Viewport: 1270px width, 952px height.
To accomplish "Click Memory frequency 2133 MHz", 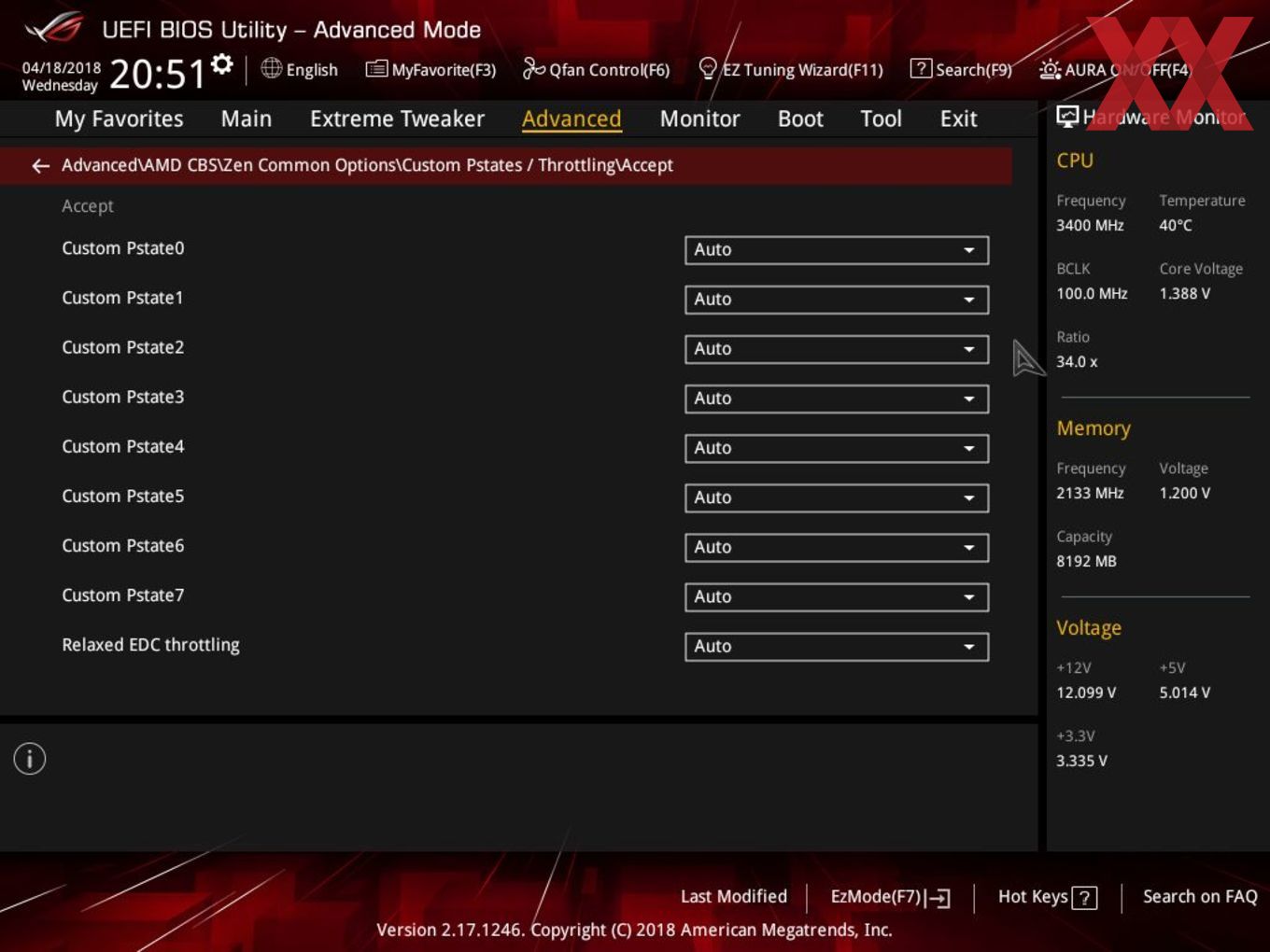I will (1090, 493).
